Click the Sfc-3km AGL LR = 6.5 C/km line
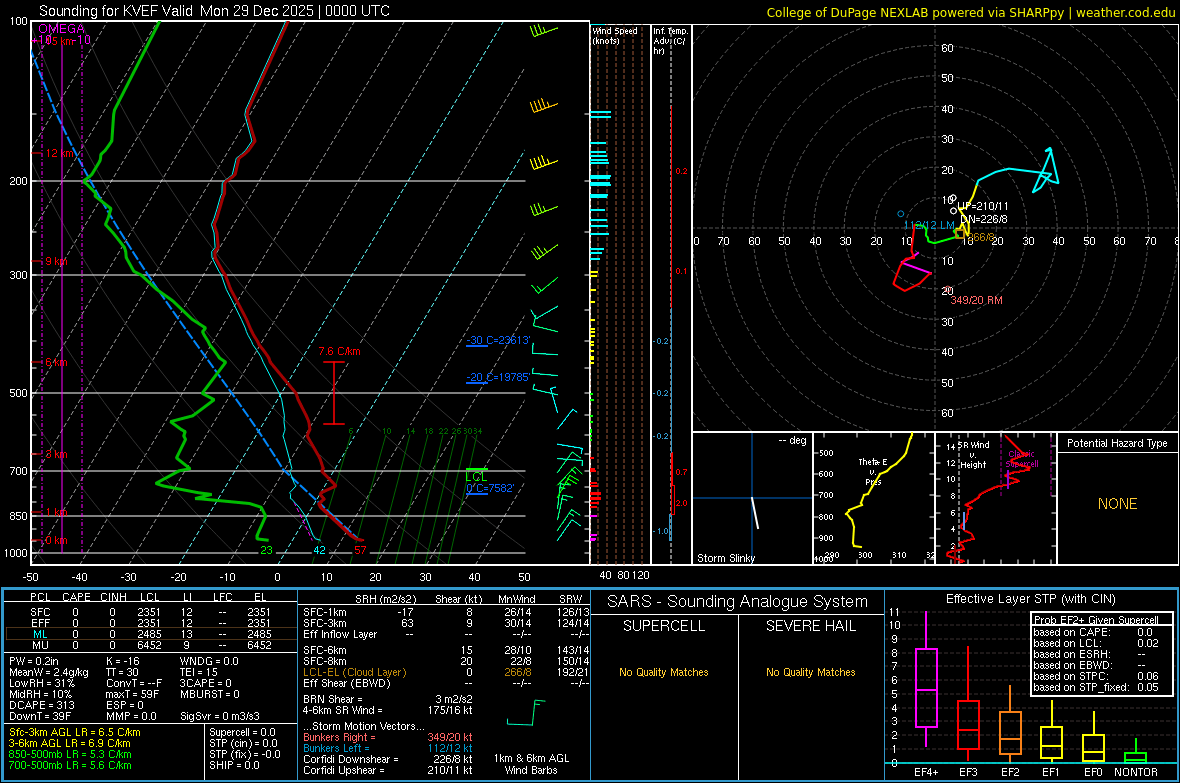 (x=75, y=732)
